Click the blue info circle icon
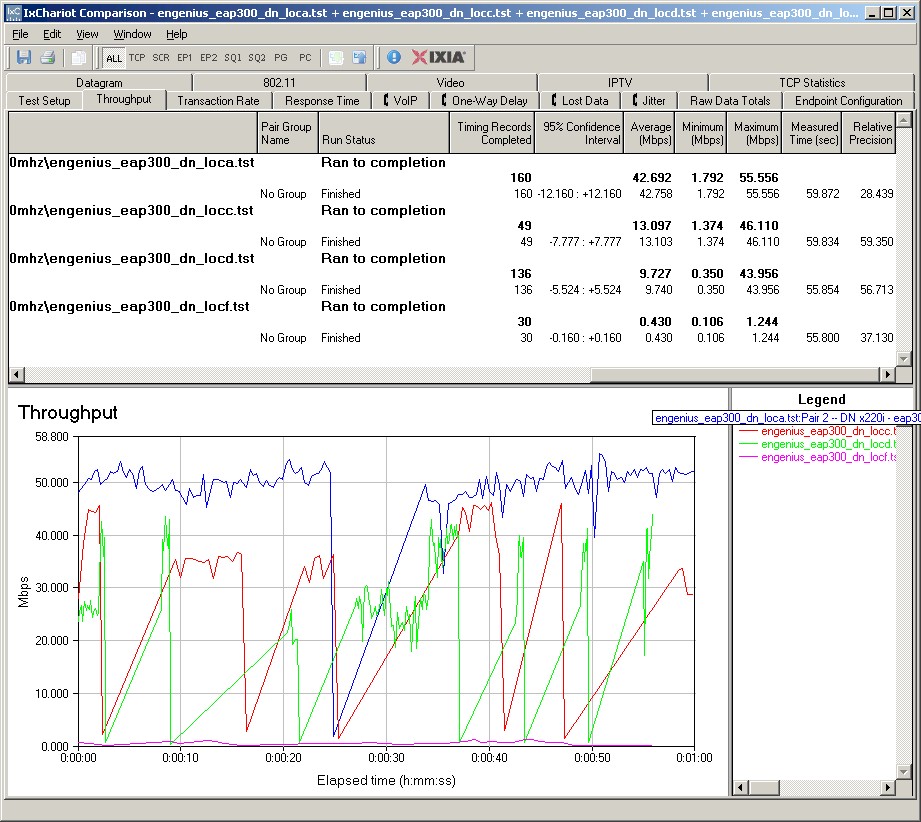The image size is (921, 822). click(x=394, y=57)
